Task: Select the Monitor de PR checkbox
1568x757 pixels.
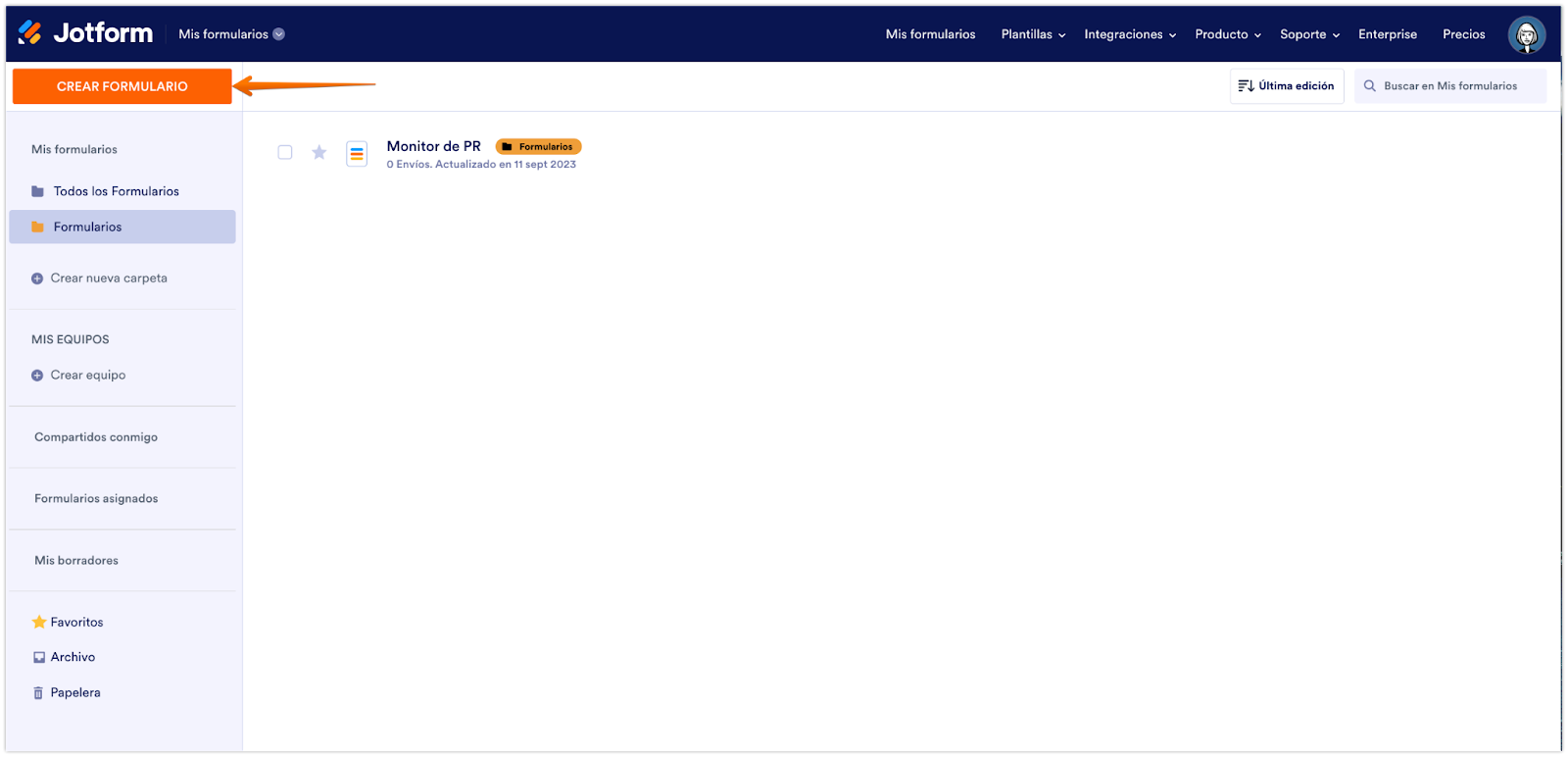Action: (285, 152)
